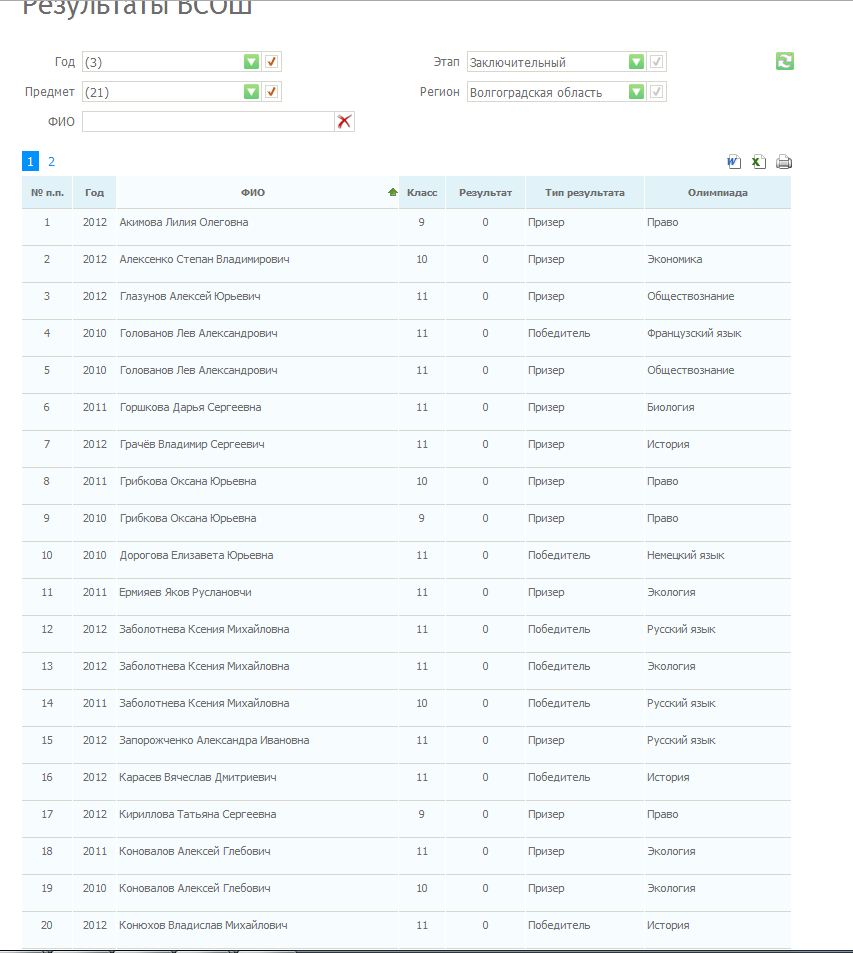Screen dimensions: 853x953
Task: Go to page 2 of results
Action: click(51, 162)
